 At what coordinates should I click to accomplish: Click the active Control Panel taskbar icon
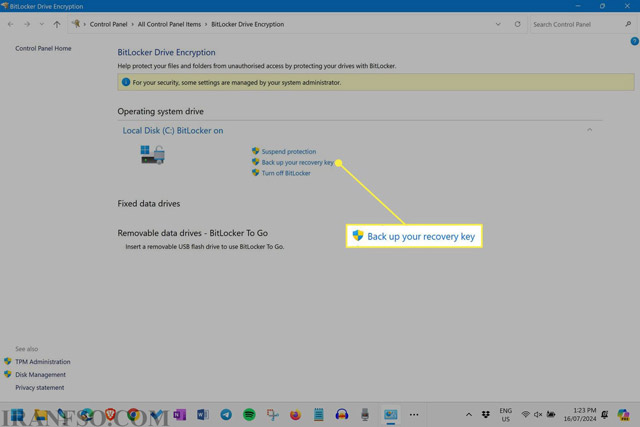click(x=391, y=415)
